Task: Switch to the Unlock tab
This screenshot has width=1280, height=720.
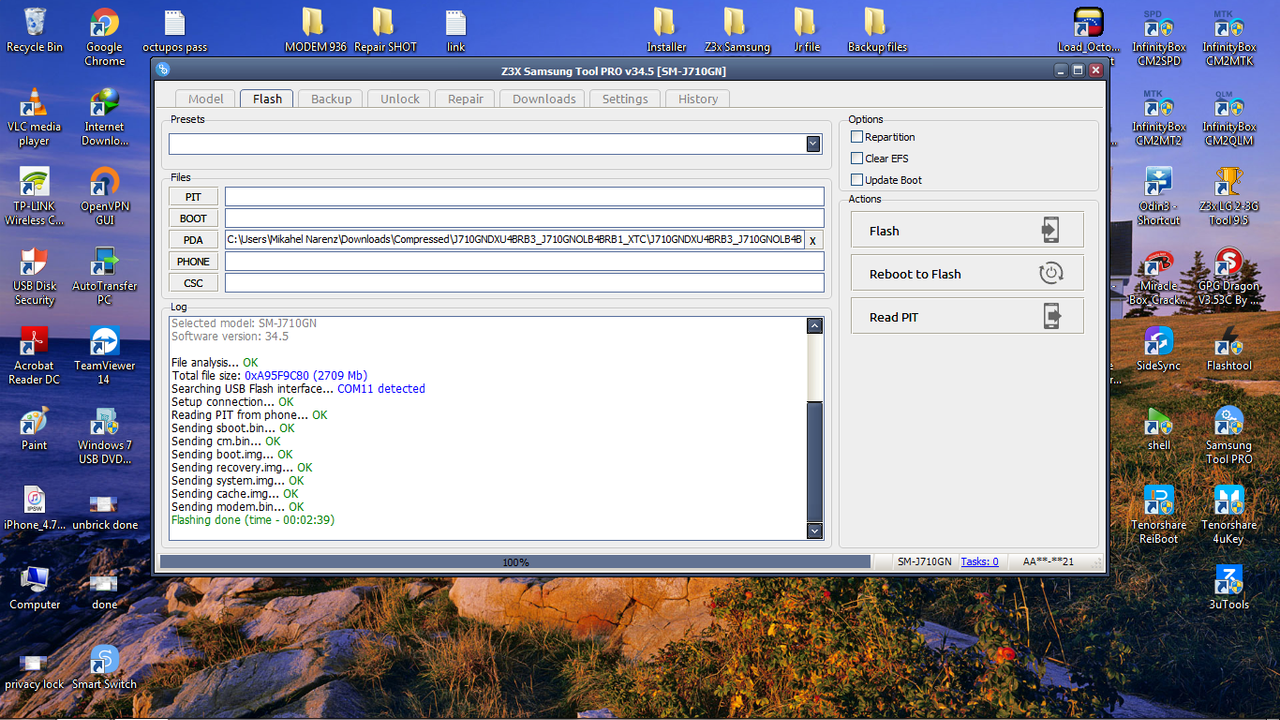Action: [x=400, y=99]
